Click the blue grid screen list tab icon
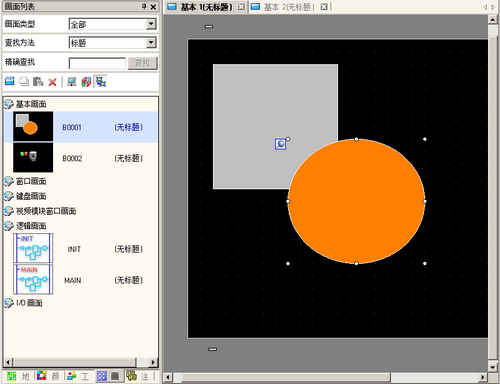 102,376
